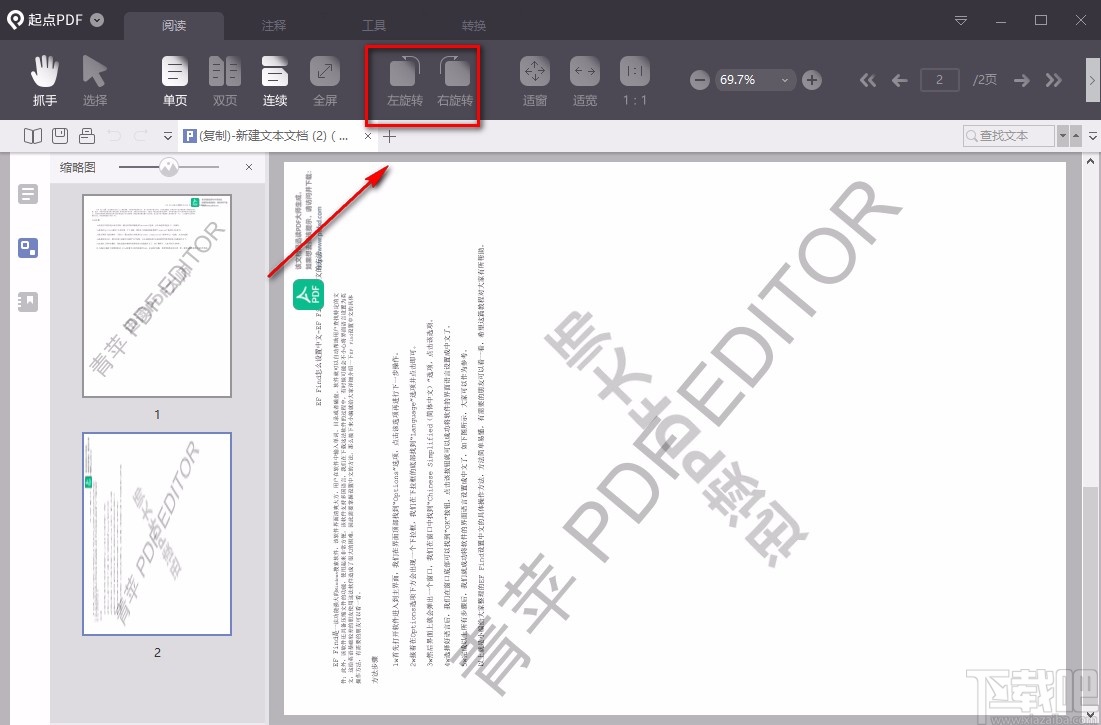Switch to the 注释 (annotate) tab
The width and height of the screenshot is (1101, 725).
[x=273, y=25]
